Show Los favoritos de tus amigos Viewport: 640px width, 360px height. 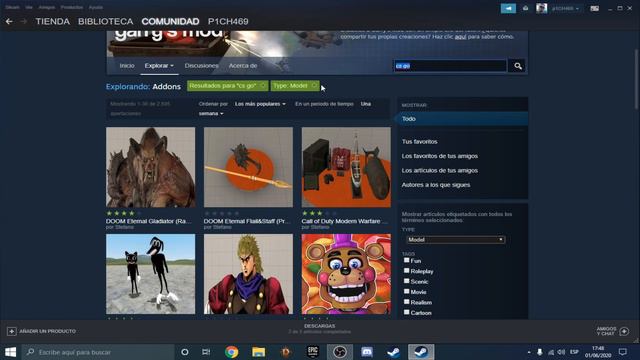point(440,156)
